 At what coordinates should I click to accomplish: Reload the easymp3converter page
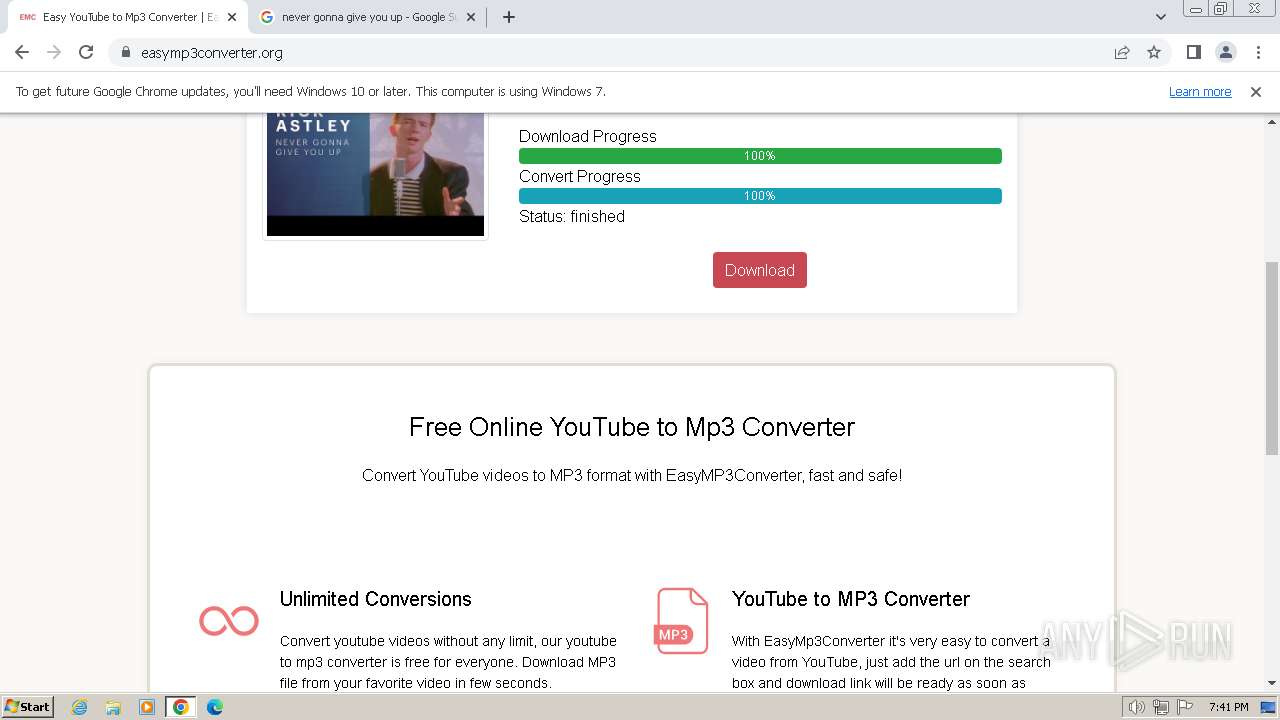click(86, 52)
